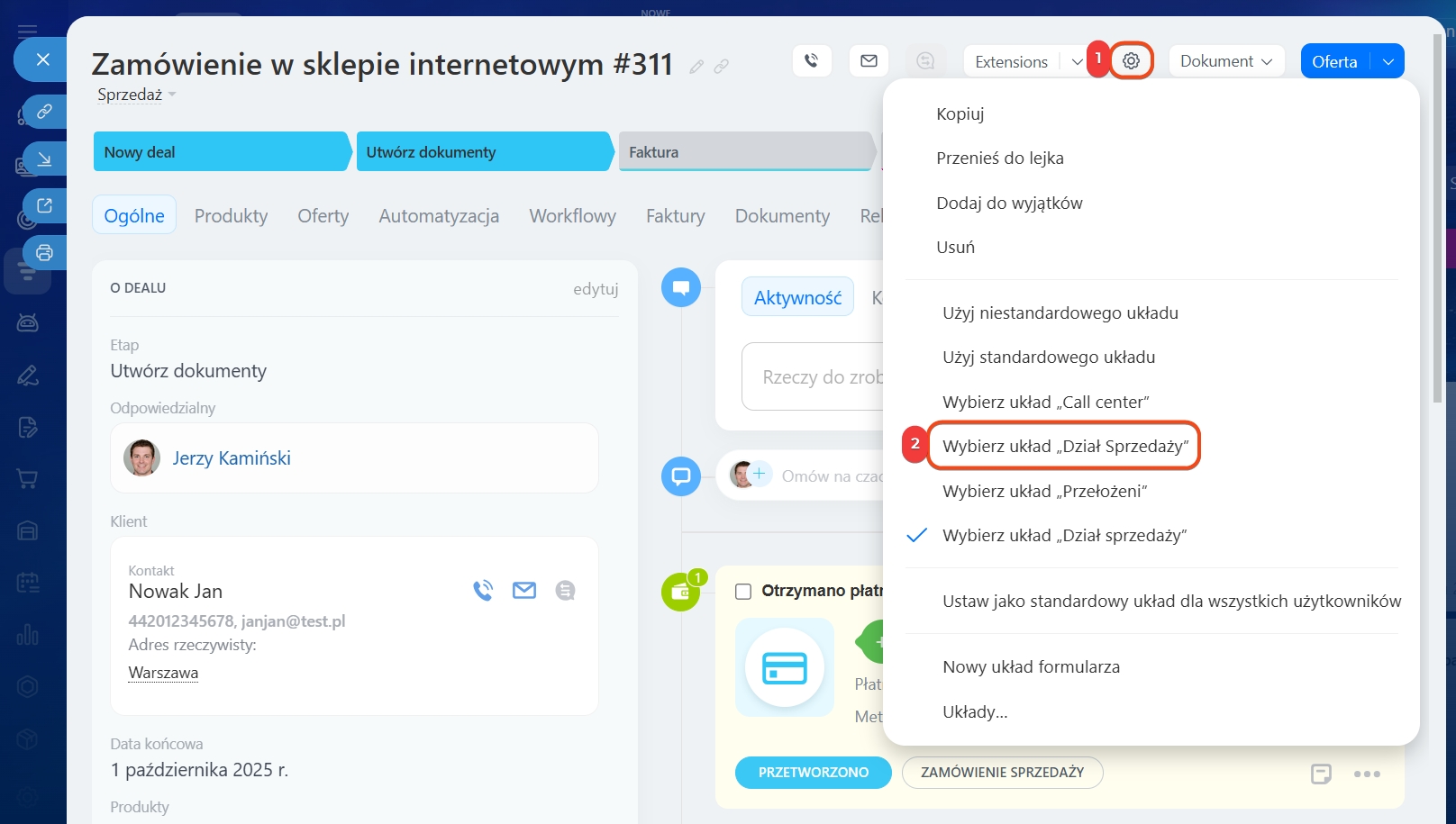This screenshot has height=824, width=1456.
Task: Check the 'Otrzymano płatność' checkbox
Action: pos(743,592)
